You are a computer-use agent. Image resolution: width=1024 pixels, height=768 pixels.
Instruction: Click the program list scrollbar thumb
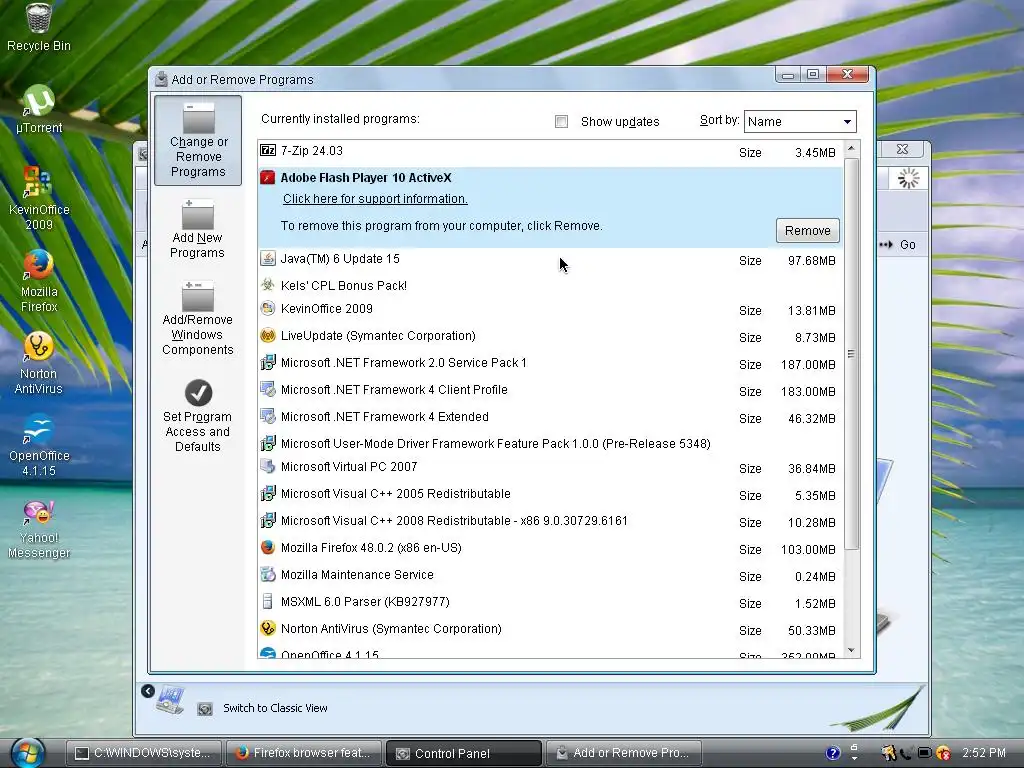tap(851, 353)
